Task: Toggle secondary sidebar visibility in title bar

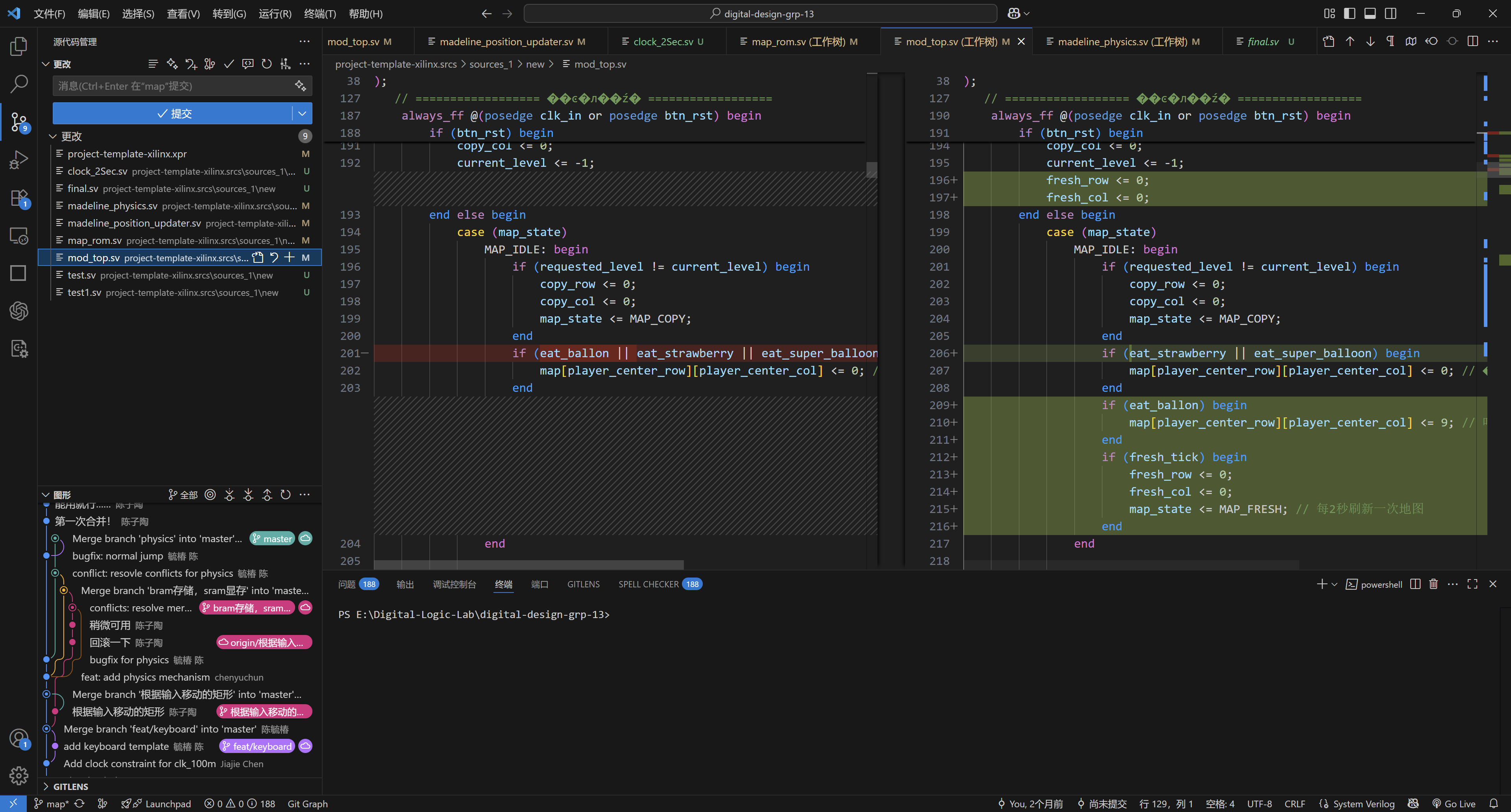Action: coord(1391,13)
